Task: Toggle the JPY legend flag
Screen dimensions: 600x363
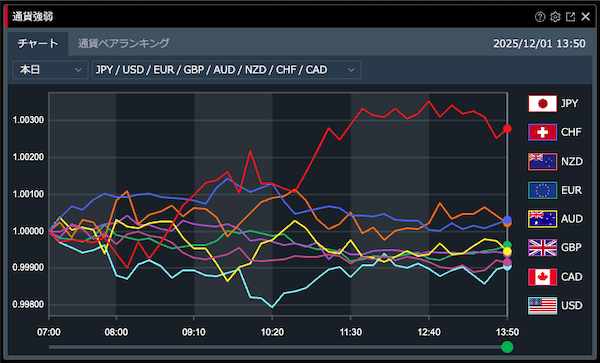Action: 543,104
